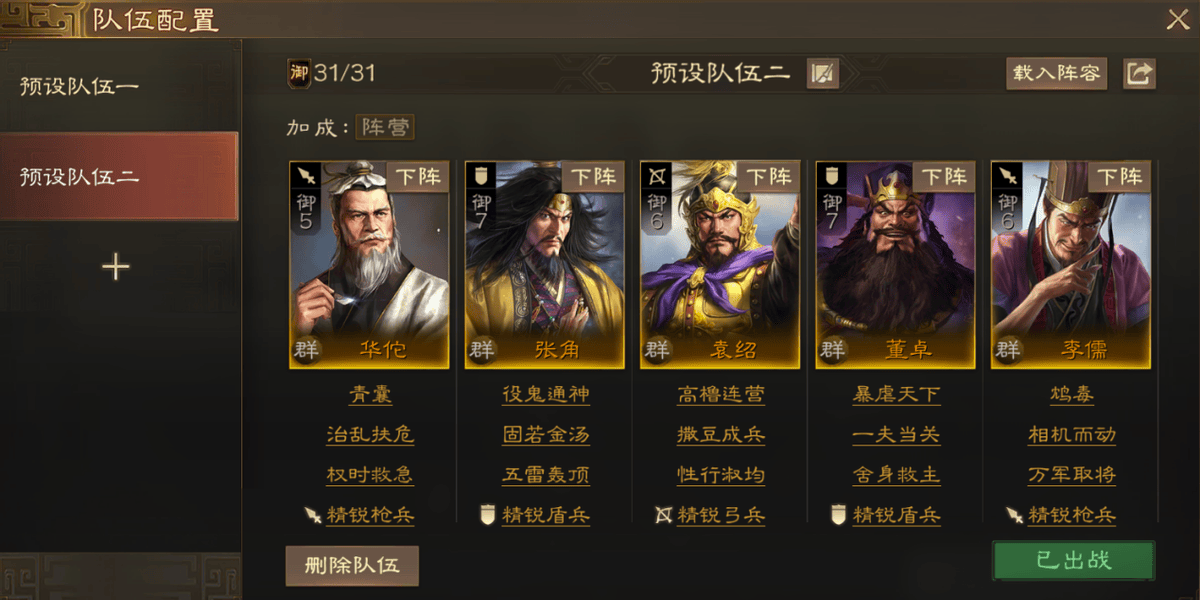Open the 高橹连营 skill link under 袁绍

coord(721,395)
